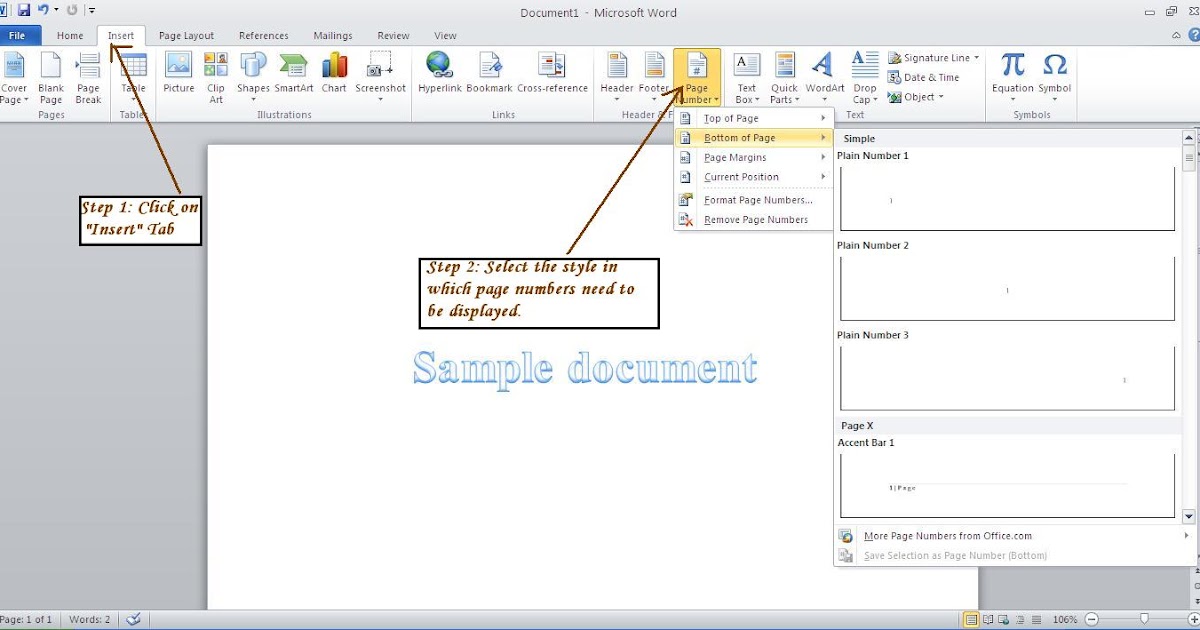Screen dimensions: 1200x630
Task: Select the Plain Number 2 page style
Action: 1005,289
